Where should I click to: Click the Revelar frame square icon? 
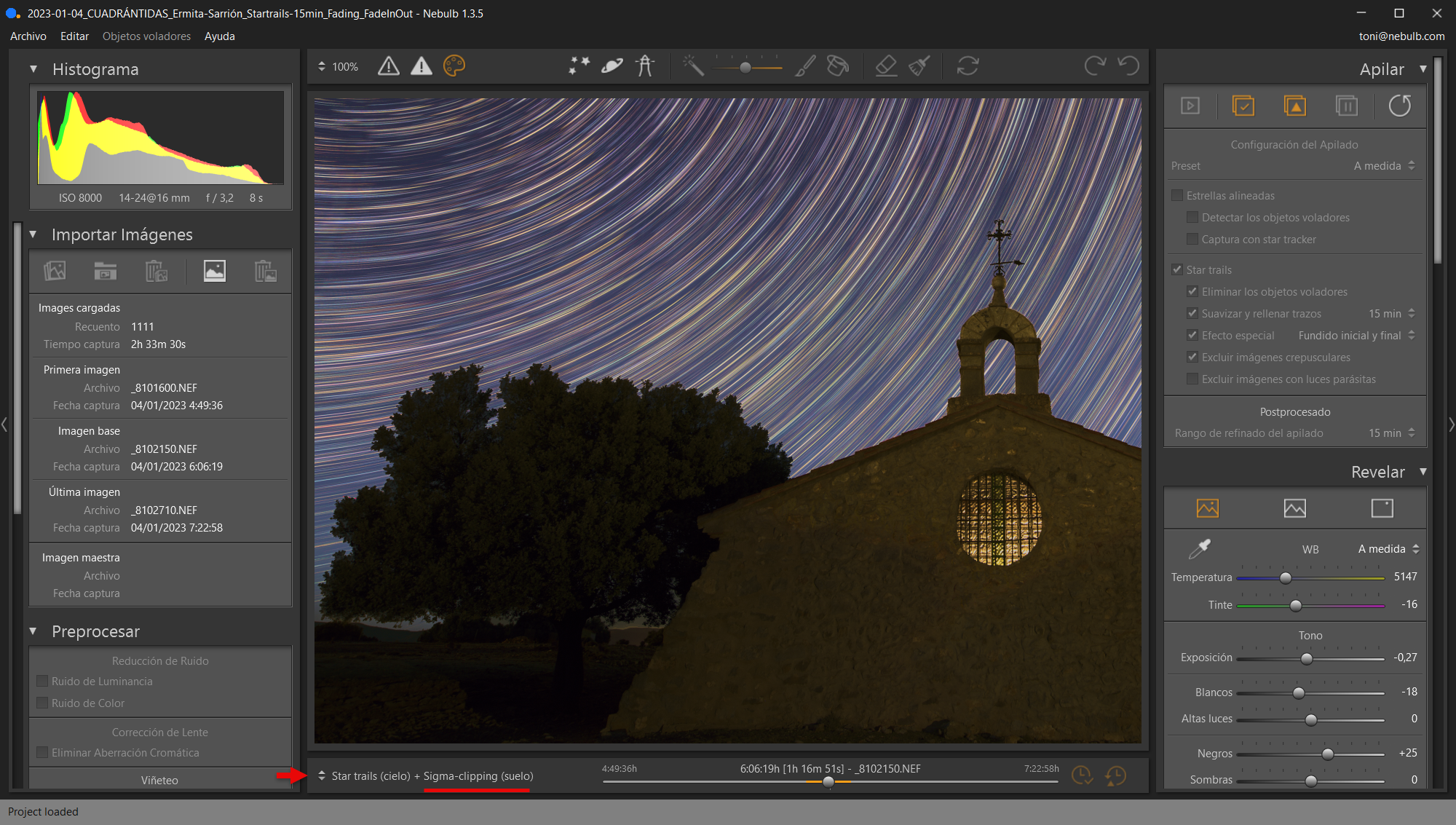1382,508
